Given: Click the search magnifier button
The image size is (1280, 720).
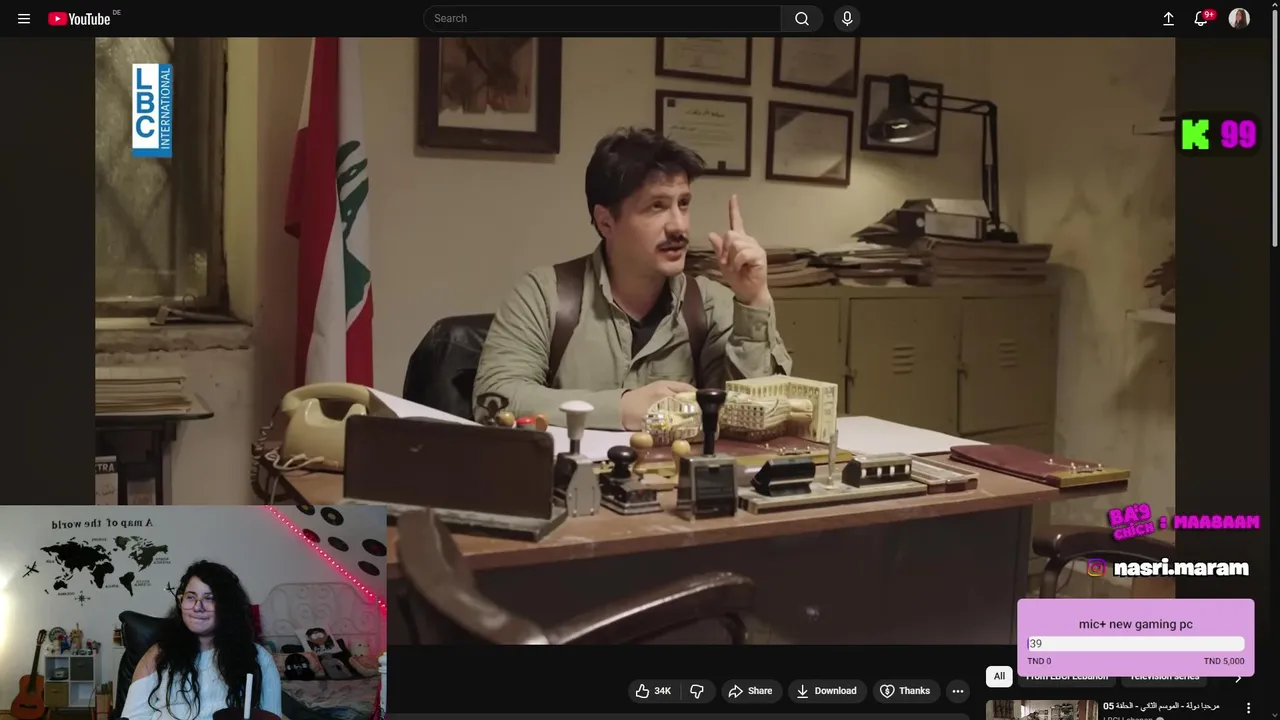Looking at the screenshot, I should [x=802, y=19].
